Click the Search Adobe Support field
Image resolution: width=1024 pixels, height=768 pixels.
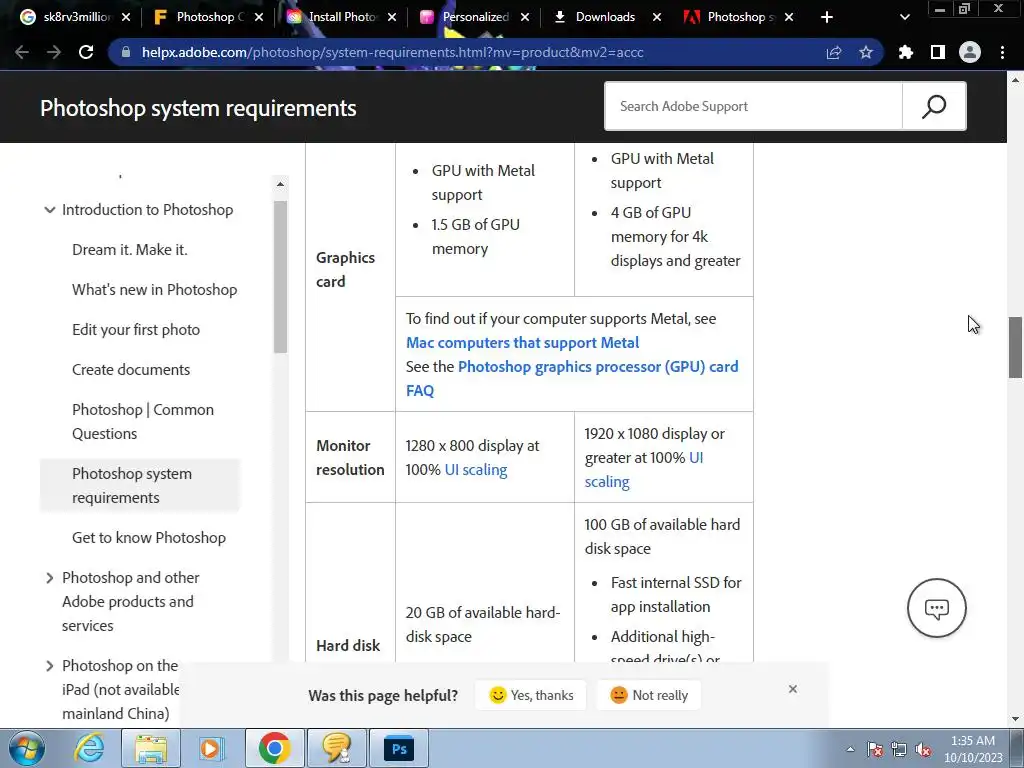coord(754,106)
